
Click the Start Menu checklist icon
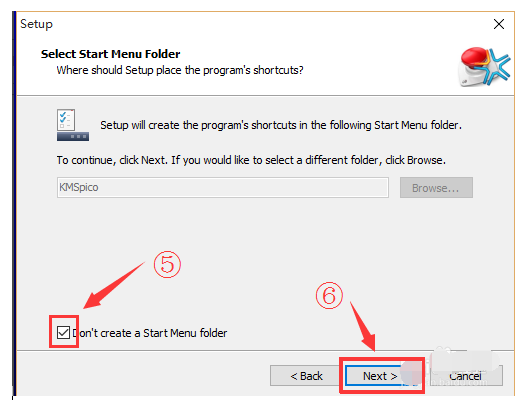[73, 125]
